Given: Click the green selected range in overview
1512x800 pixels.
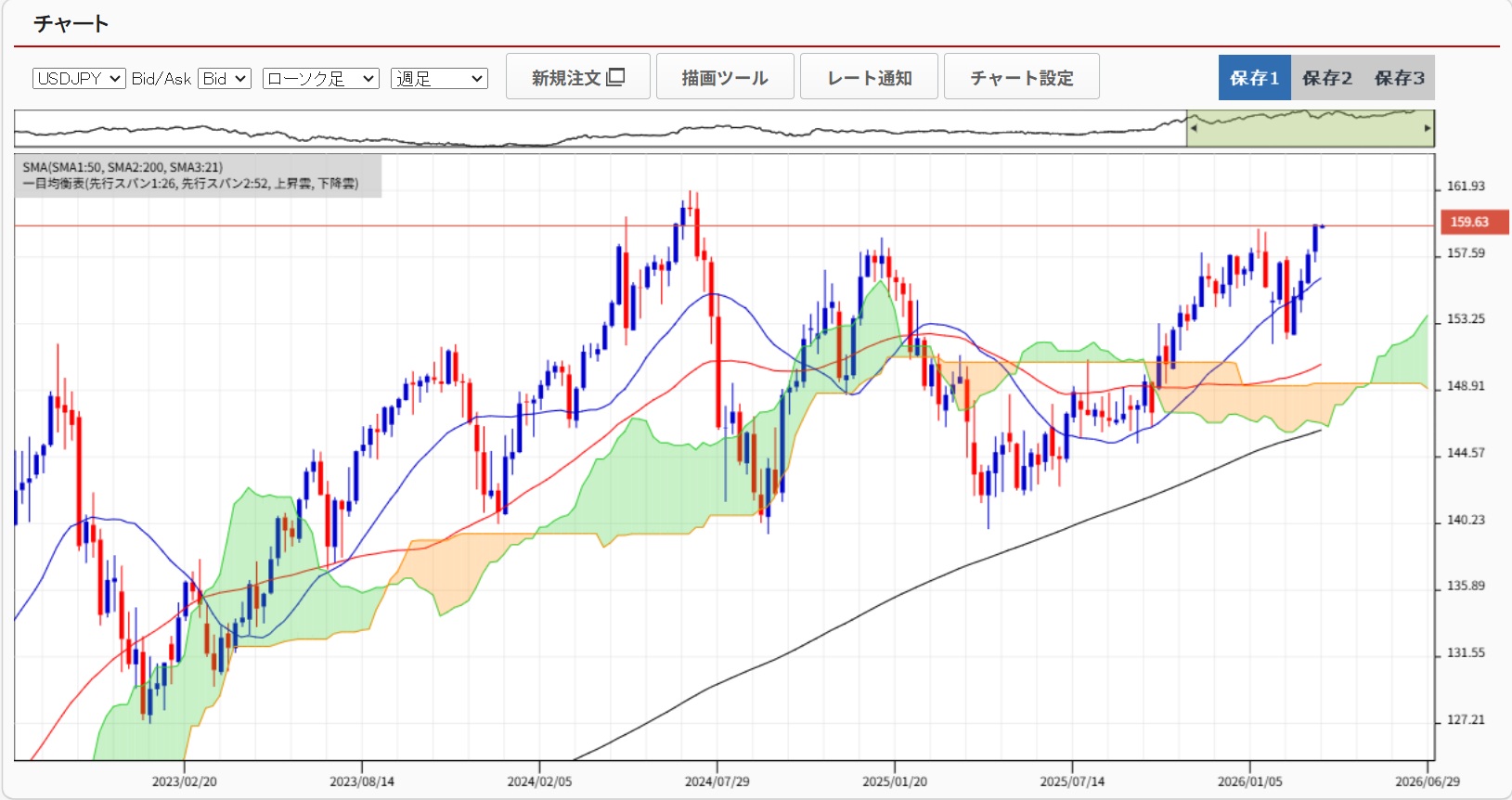Looking at the screenshot, I should click(1309, 129).
